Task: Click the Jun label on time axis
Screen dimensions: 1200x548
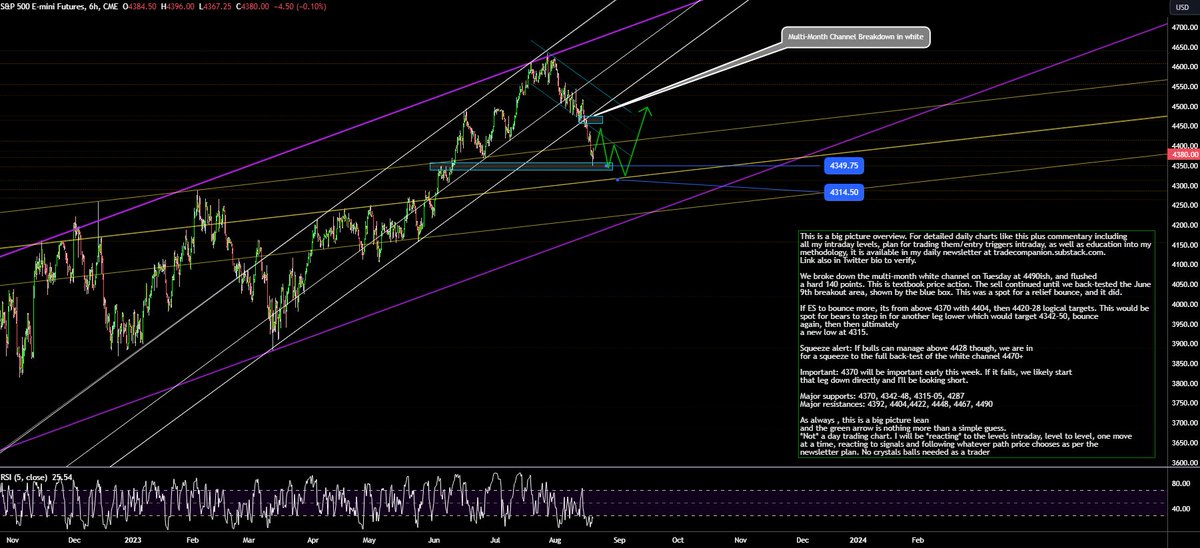Action: [x=433, y=538]
